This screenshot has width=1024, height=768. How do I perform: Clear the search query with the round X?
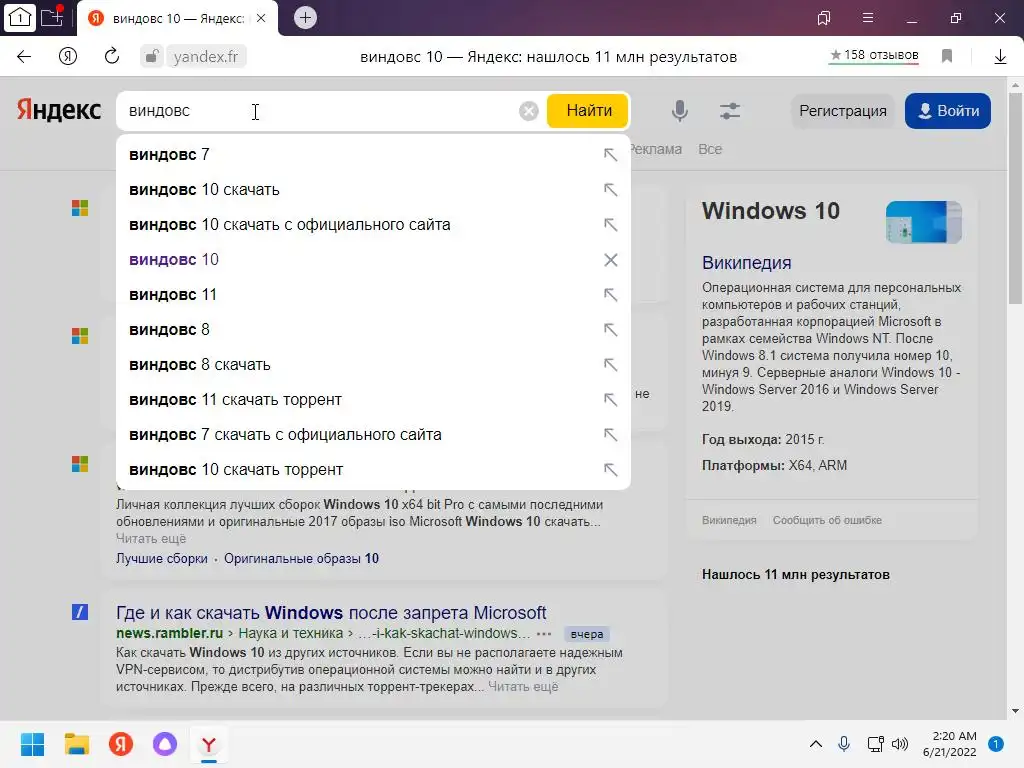(529, 111)
